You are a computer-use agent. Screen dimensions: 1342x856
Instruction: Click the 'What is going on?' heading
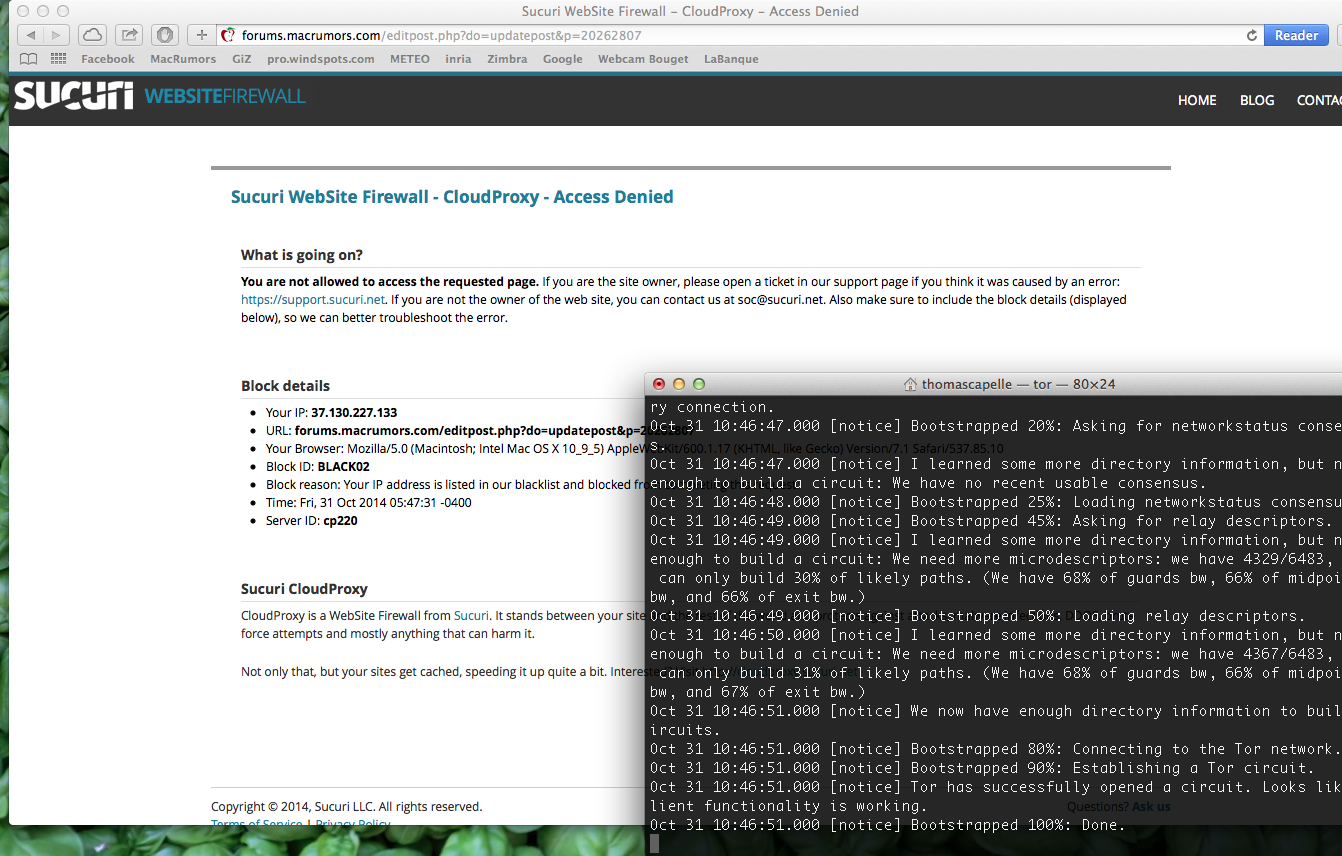[x=302, y=255]
